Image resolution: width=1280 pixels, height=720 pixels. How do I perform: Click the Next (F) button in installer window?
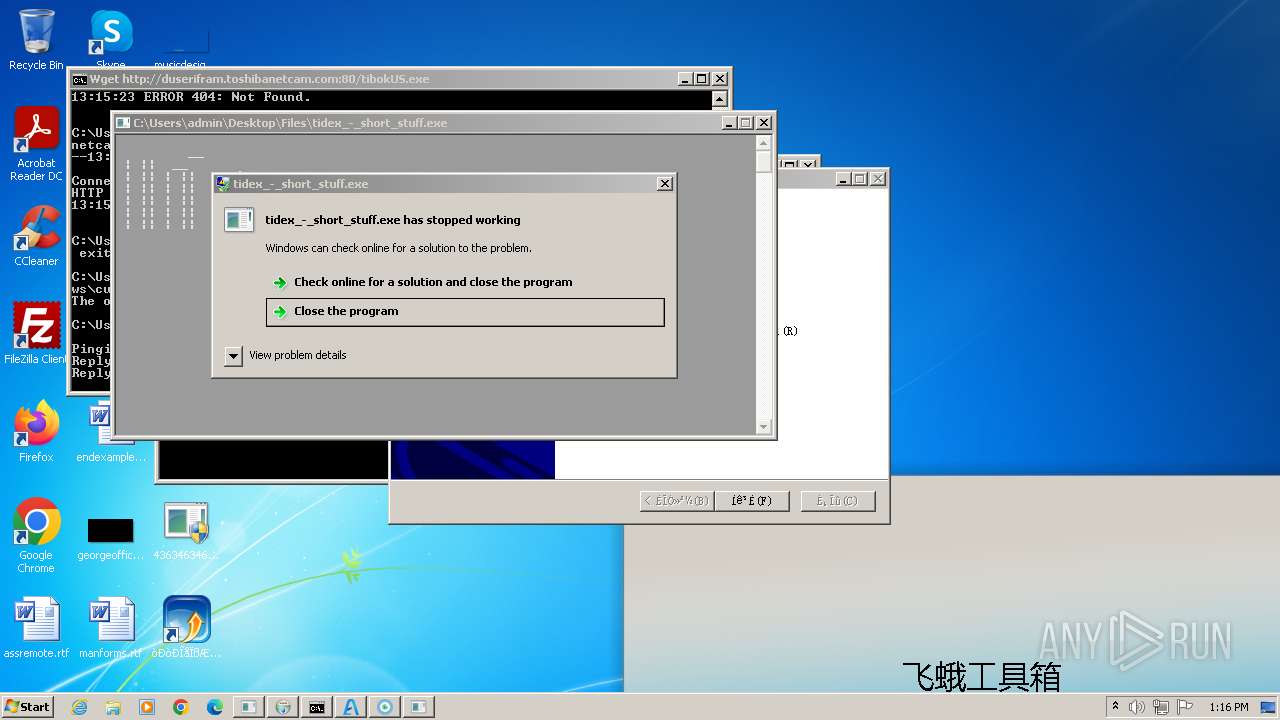click(752, 501)
